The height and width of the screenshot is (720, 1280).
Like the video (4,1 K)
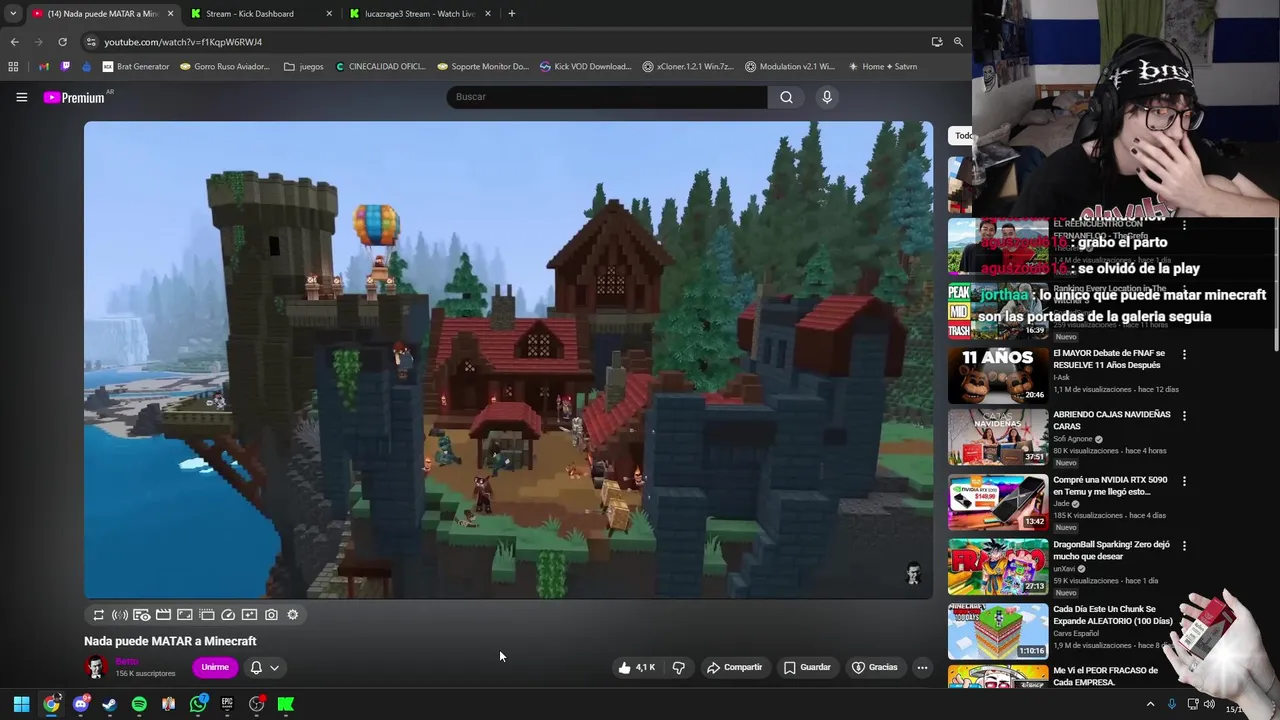[x=636, y=667]
